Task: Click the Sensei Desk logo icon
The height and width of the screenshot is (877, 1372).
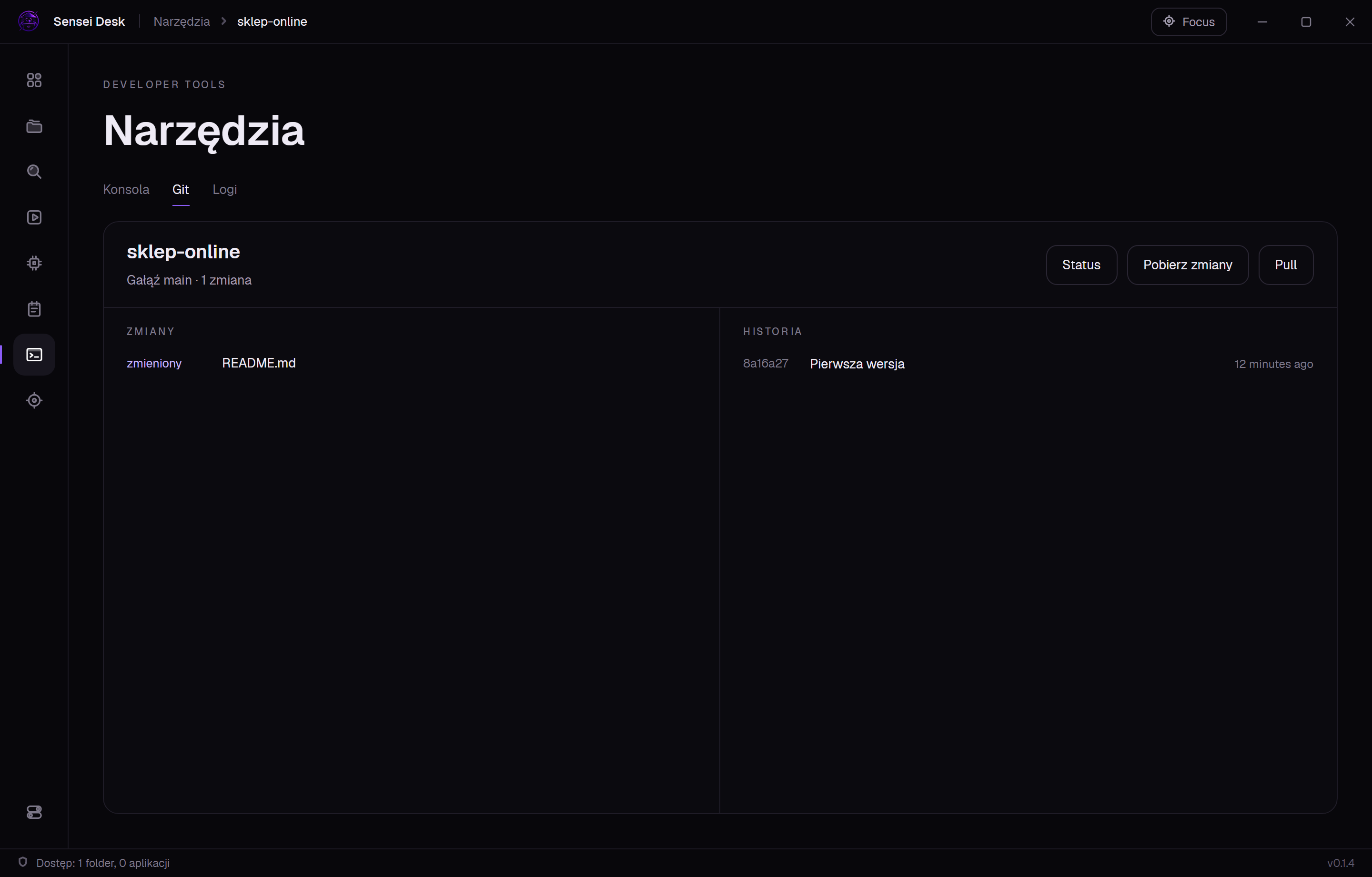Action: (29, 21)
